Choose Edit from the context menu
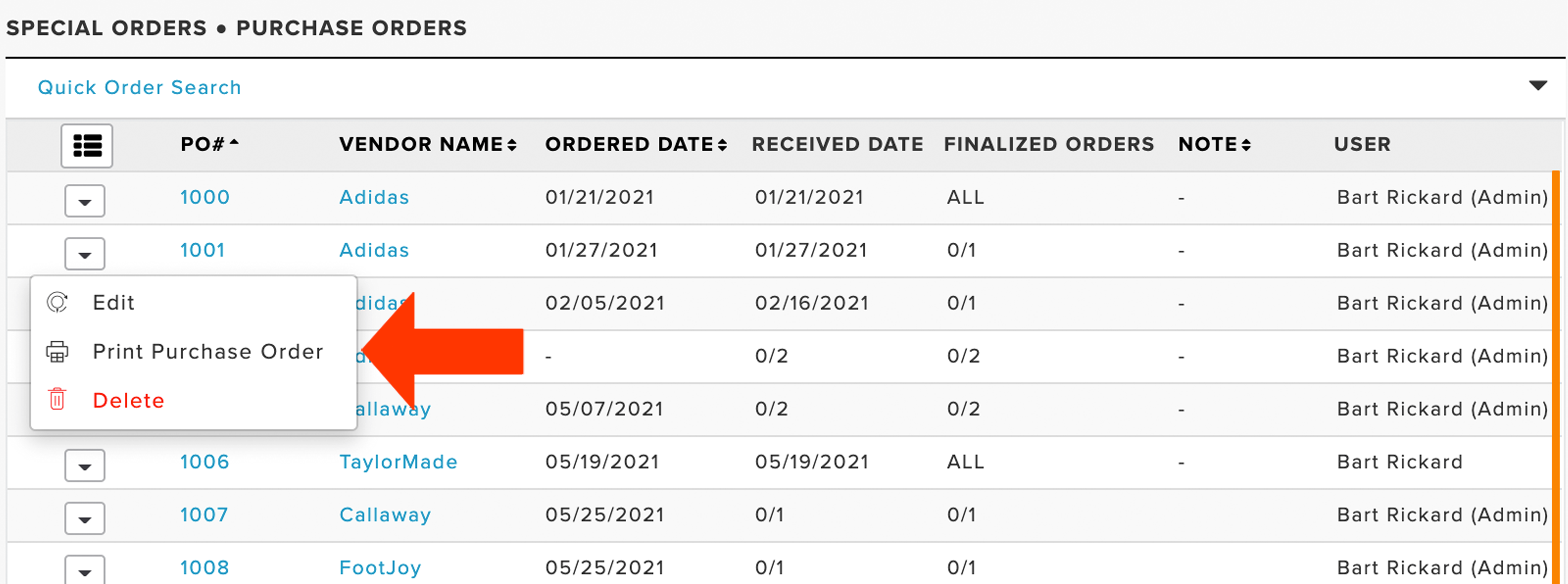The image size is (1568, 584). 113,303
